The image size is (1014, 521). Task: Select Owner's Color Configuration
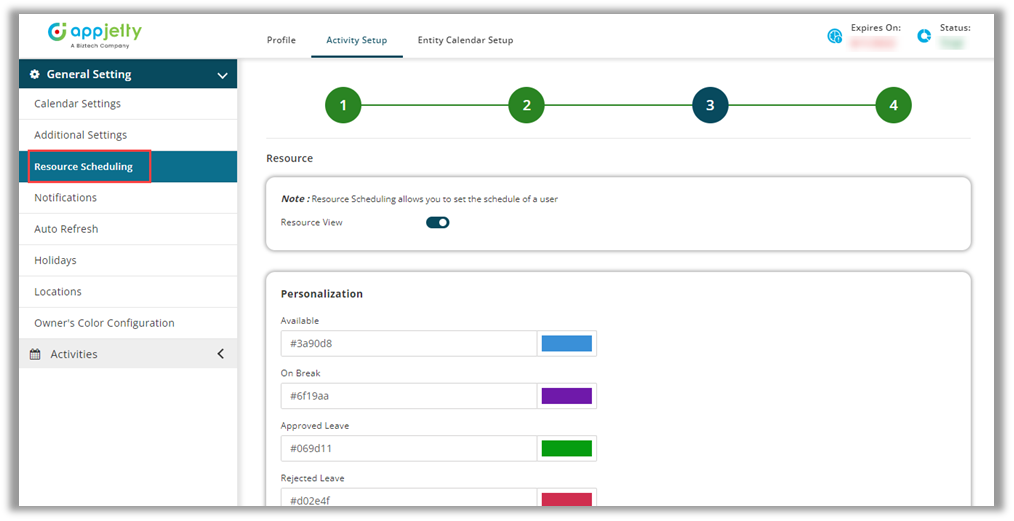(104, 323)
